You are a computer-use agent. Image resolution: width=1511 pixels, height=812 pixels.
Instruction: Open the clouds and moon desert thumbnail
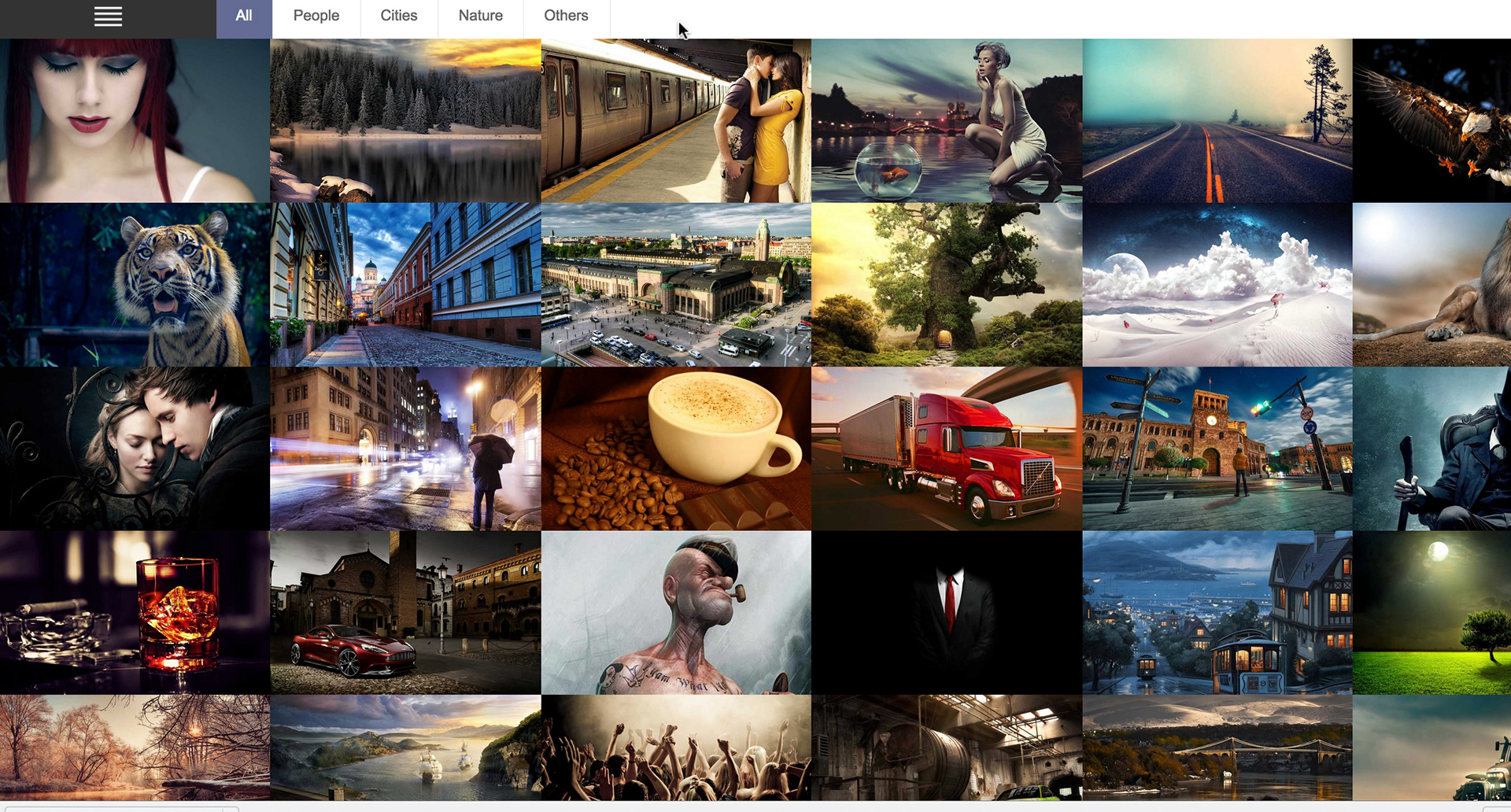tap(1217, 285)
